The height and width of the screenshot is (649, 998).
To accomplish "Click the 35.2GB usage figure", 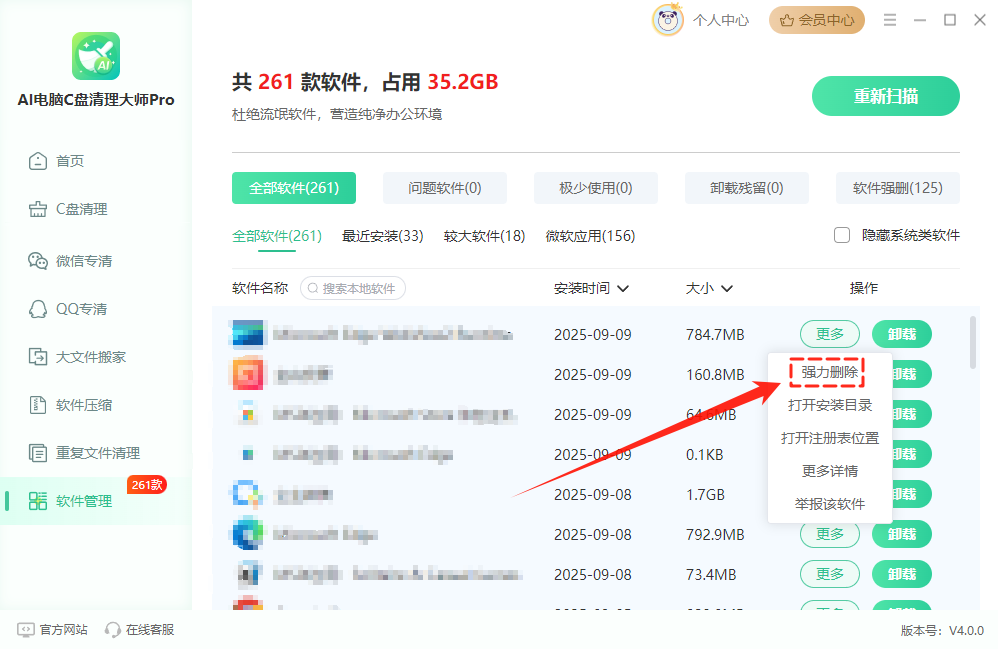I will click(x=463, y=82).
